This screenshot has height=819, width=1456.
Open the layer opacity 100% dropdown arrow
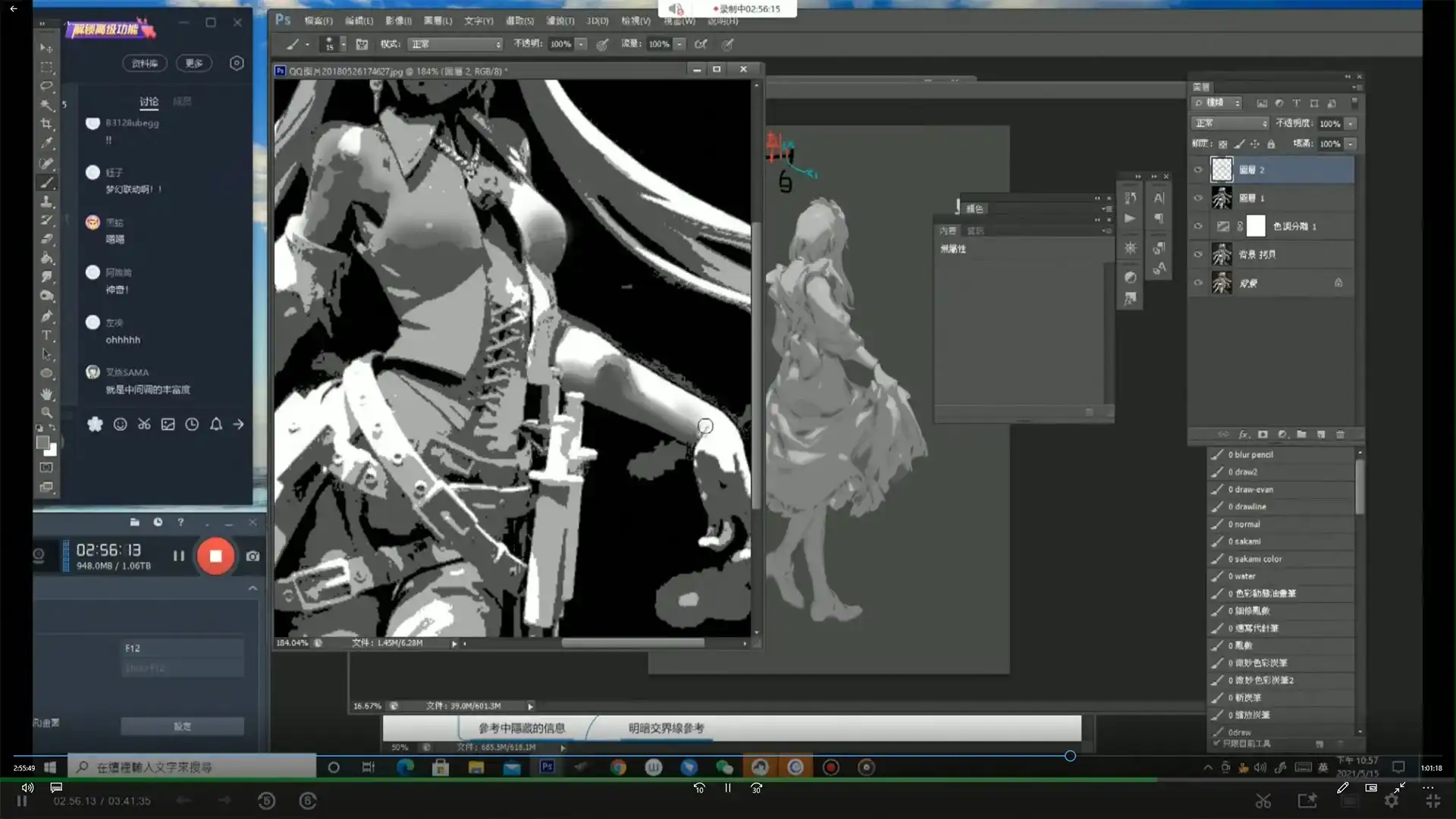(x=1351, y=124)
